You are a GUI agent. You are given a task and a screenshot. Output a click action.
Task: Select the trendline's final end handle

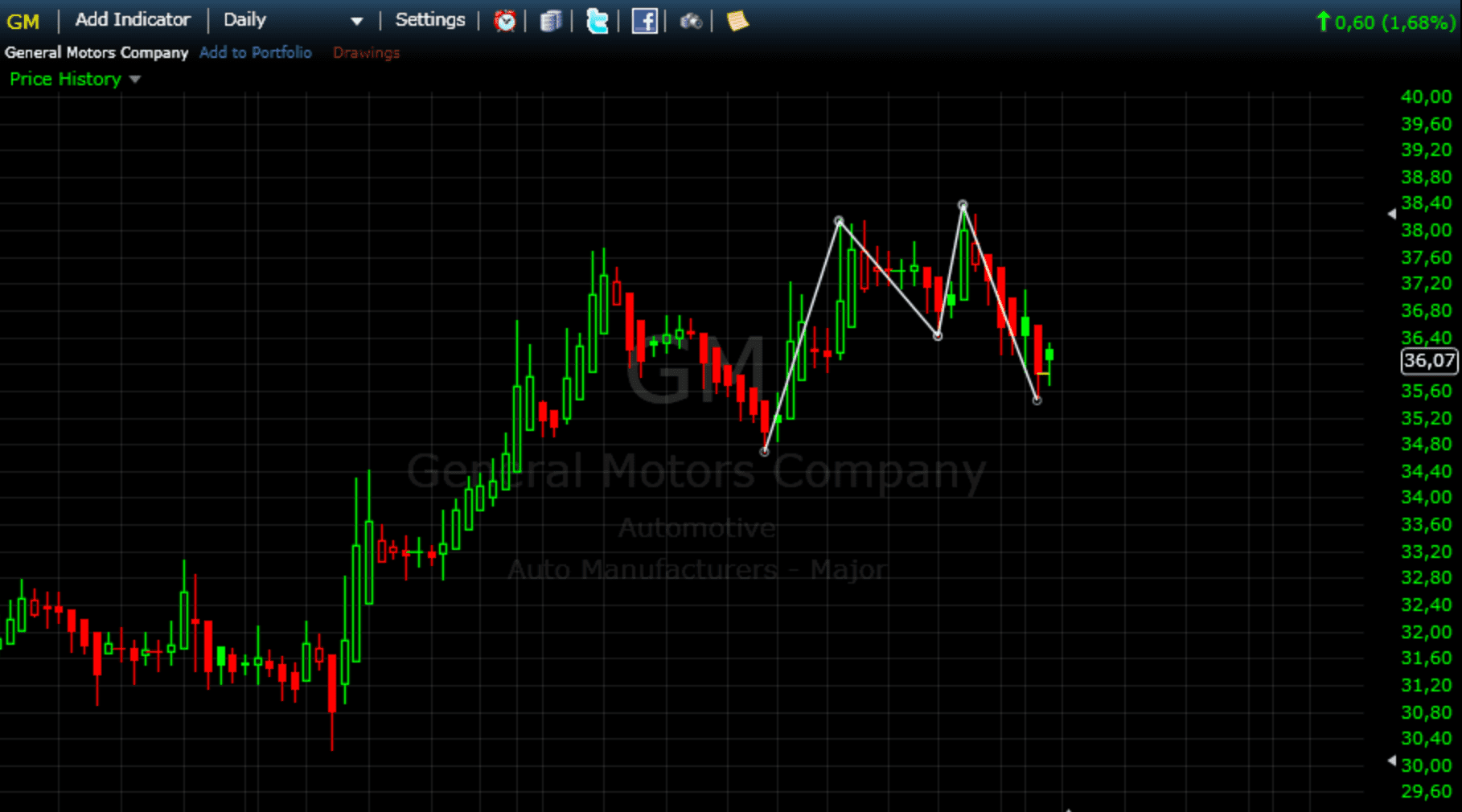click(x=1037, y=400)
